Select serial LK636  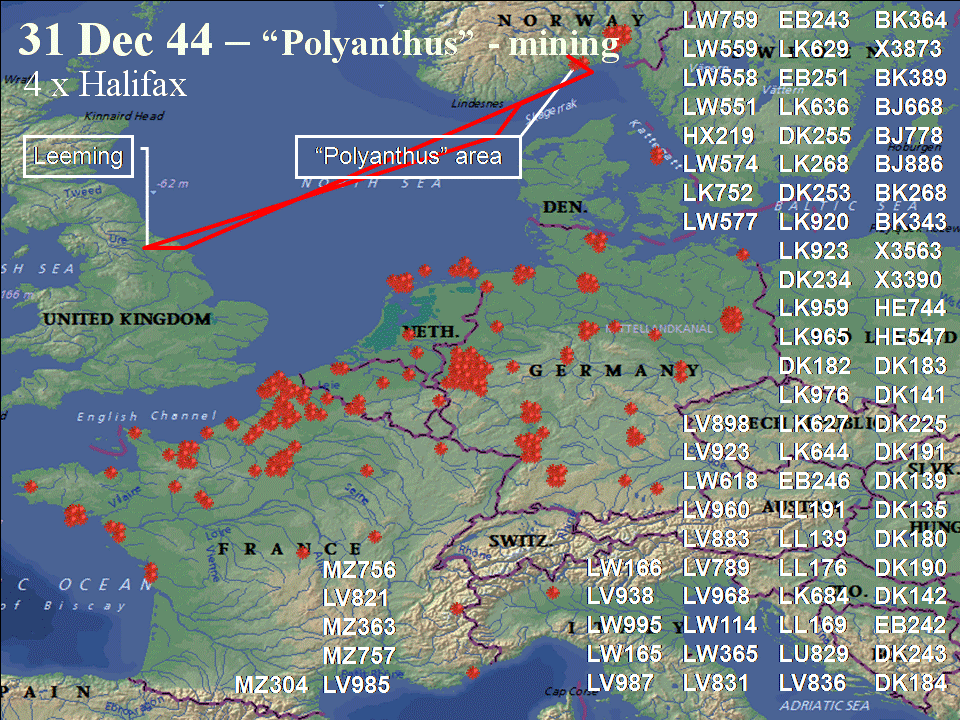pos(814,107)
